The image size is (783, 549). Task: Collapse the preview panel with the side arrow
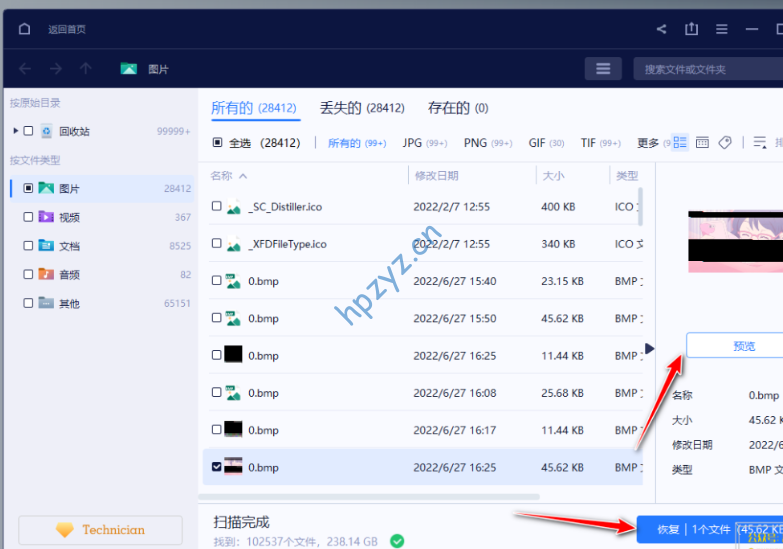[x=650, y=349]
